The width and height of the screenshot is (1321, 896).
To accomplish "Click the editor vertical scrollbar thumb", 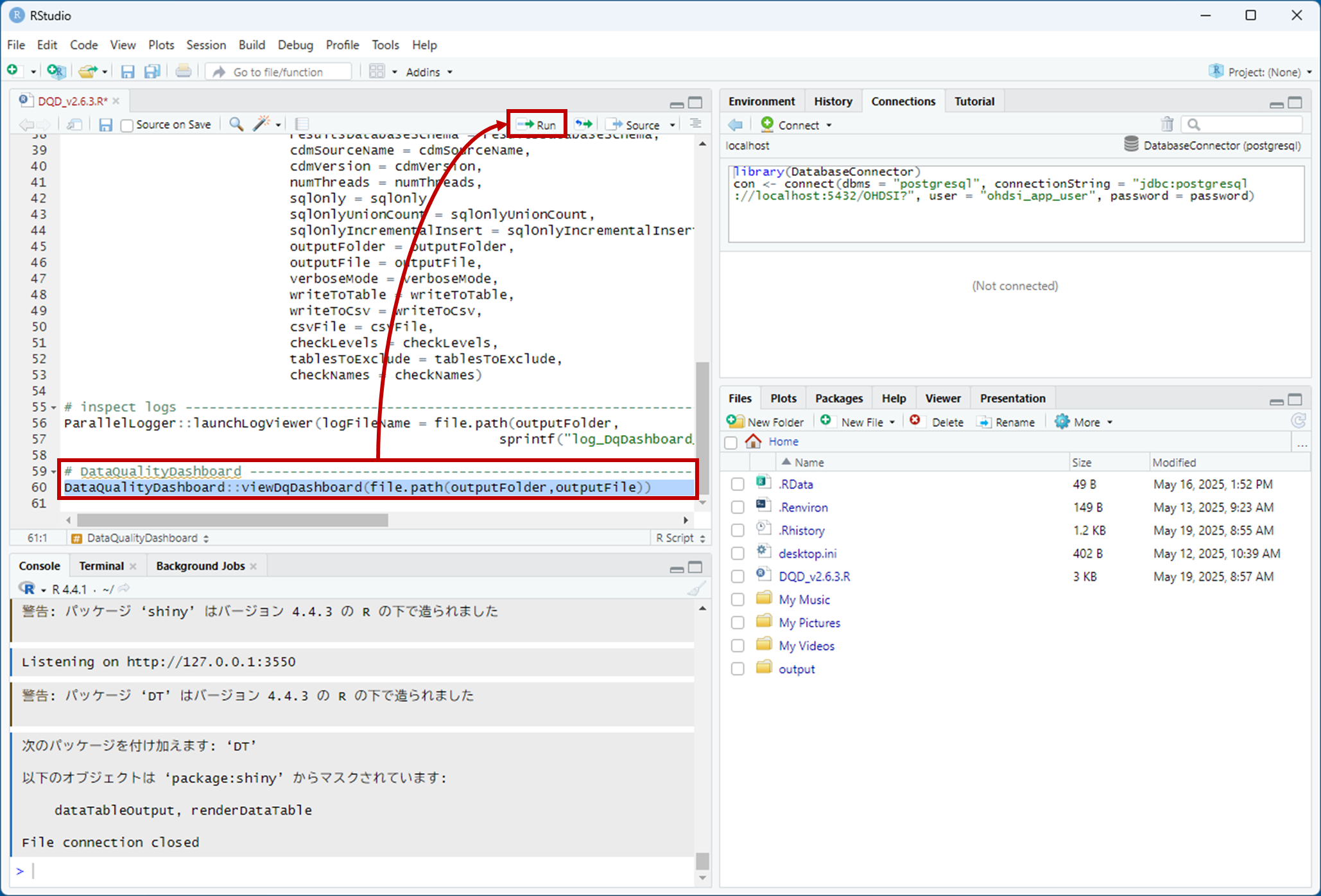I will [703, 427].
